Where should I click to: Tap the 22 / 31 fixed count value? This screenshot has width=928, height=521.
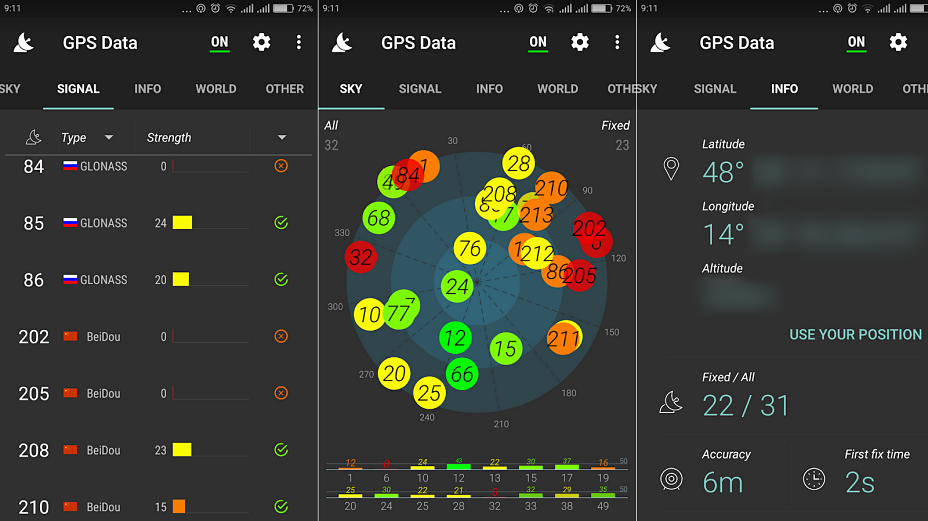(x=746, y=406)
